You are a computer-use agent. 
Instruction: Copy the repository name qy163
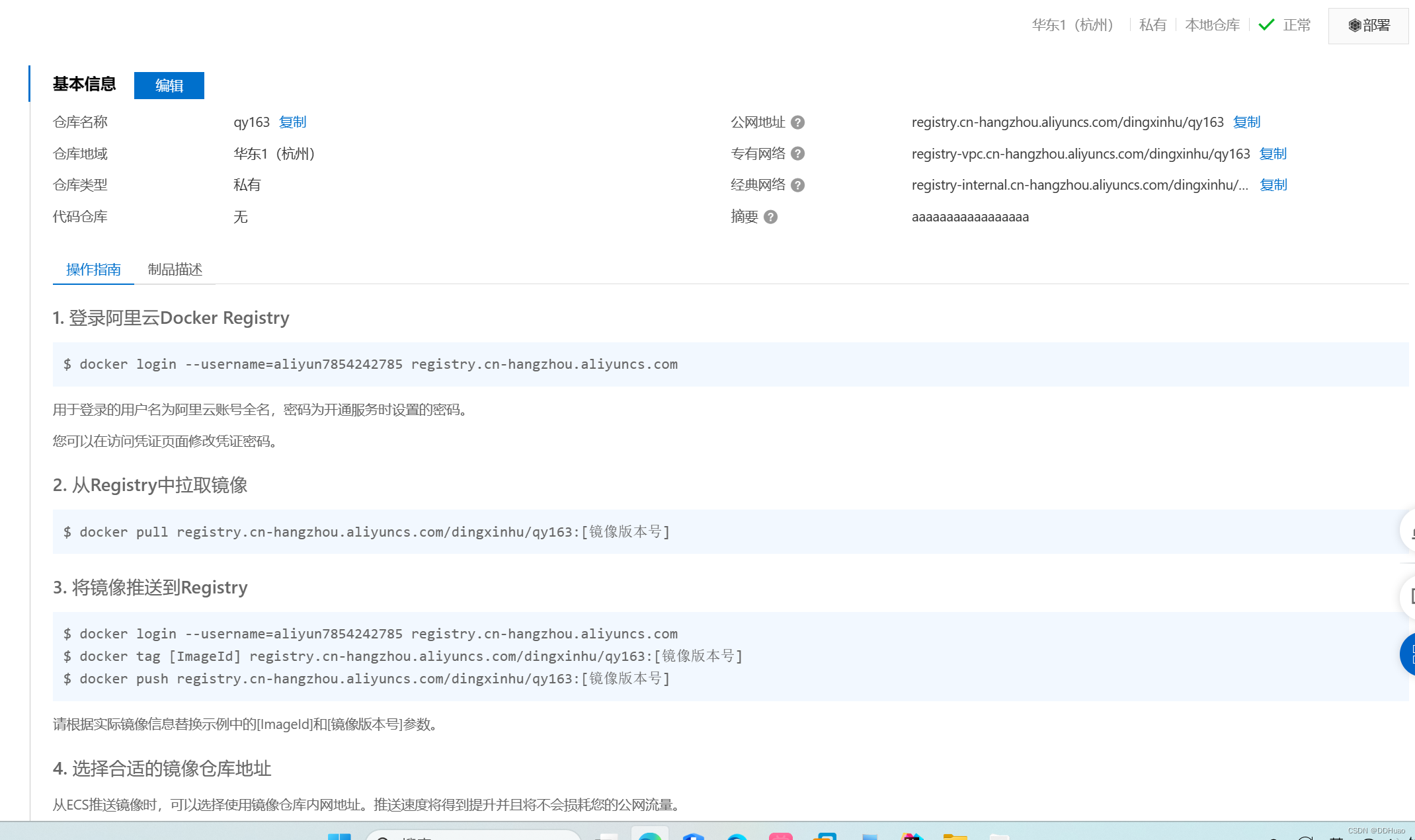[292, 122]
